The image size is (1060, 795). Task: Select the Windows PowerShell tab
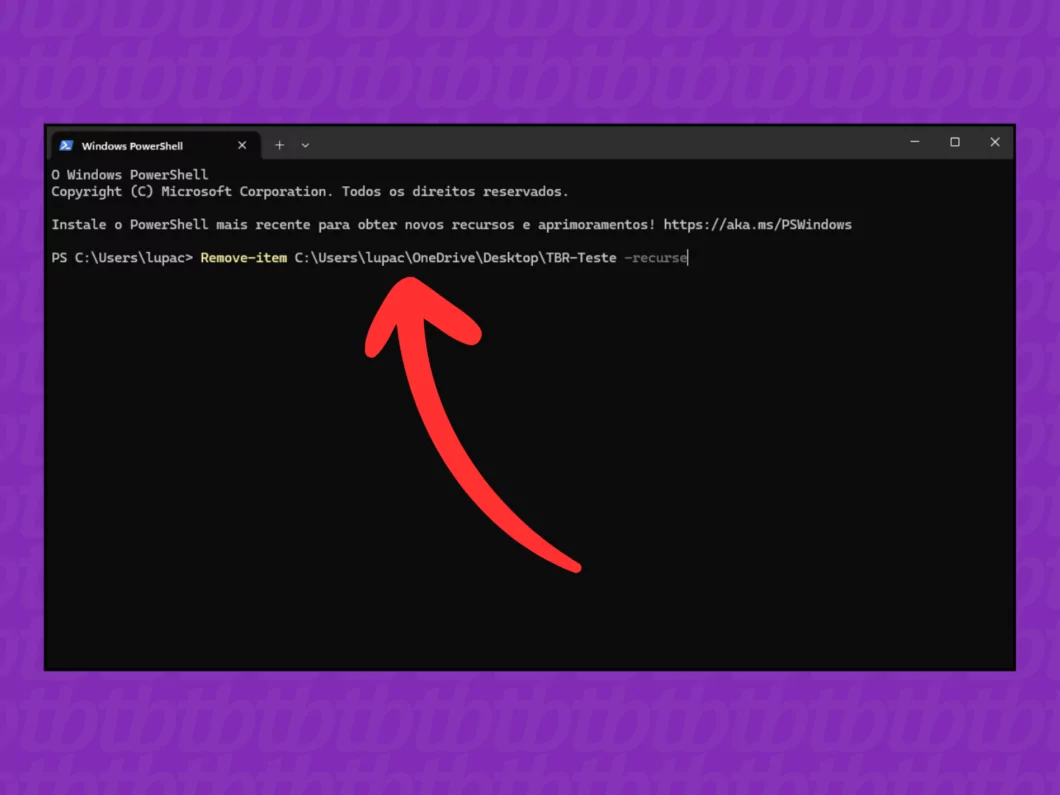point(155,145)
